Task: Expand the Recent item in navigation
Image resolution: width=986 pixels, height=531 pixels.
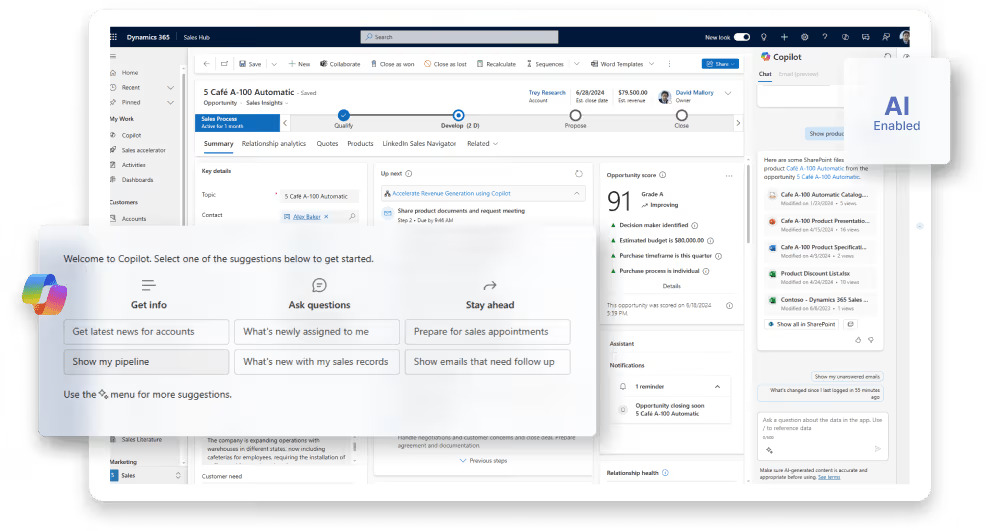Action: [170, 87]
